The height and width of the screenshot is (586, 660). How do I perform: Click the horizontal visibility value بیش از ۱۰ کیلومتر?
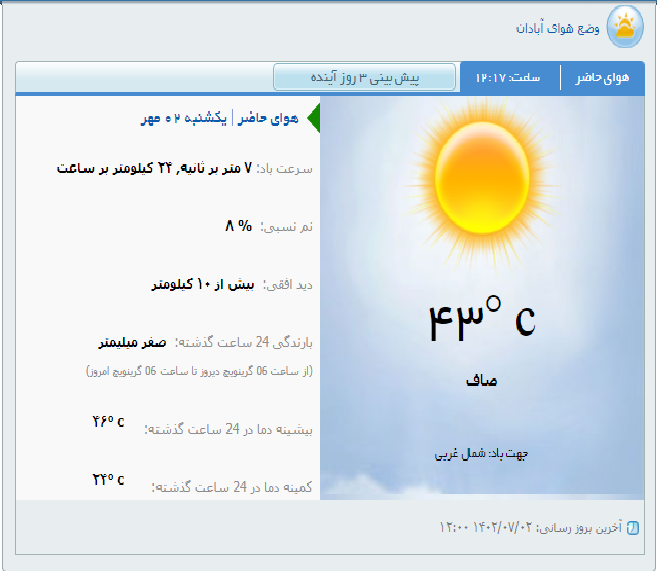203,284
